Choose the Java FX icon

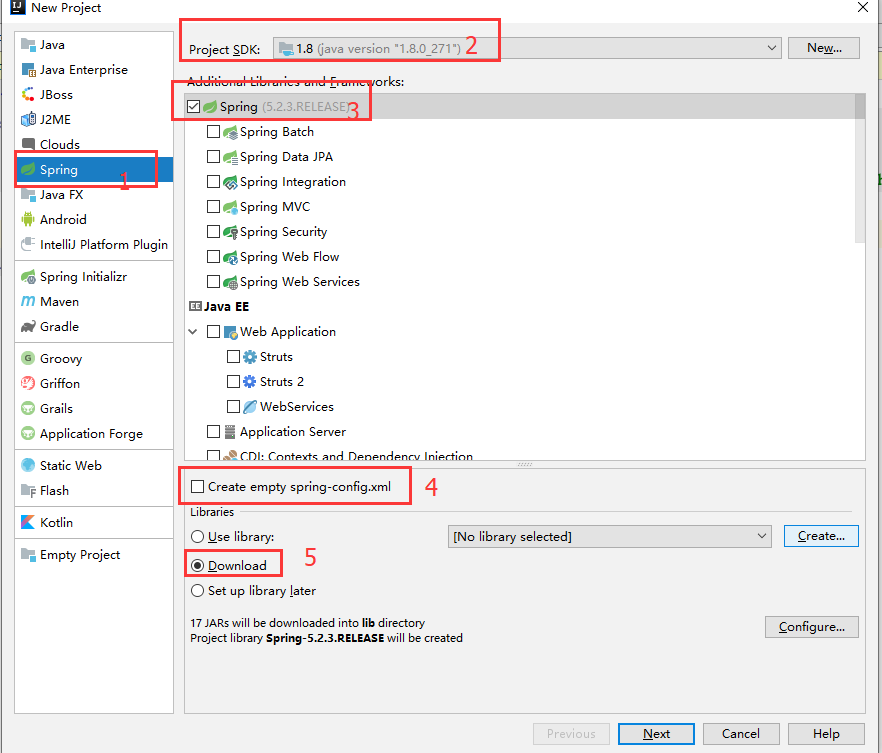(28, 195)
